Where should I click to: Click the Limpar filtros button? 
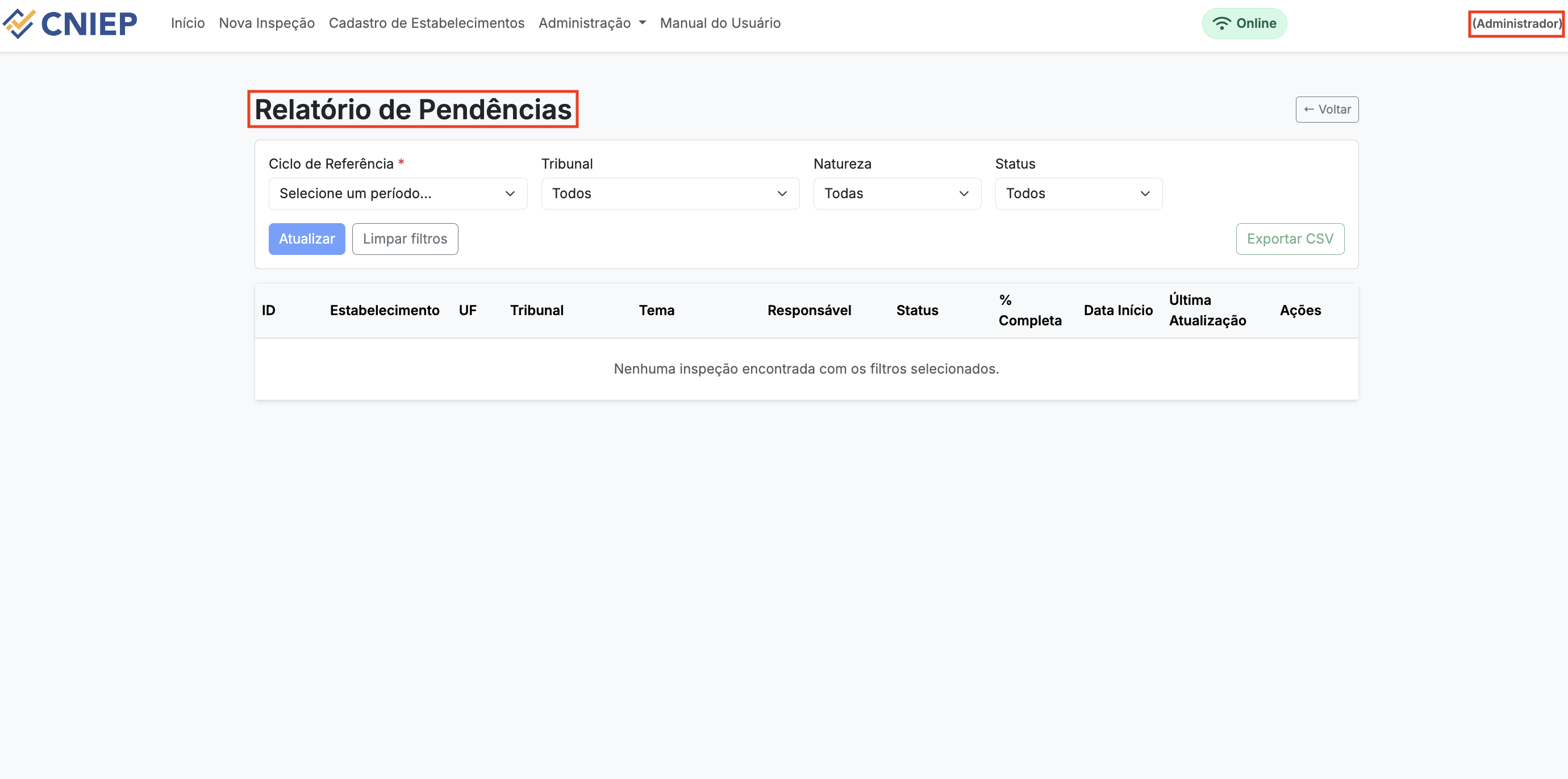coord(404,239)
